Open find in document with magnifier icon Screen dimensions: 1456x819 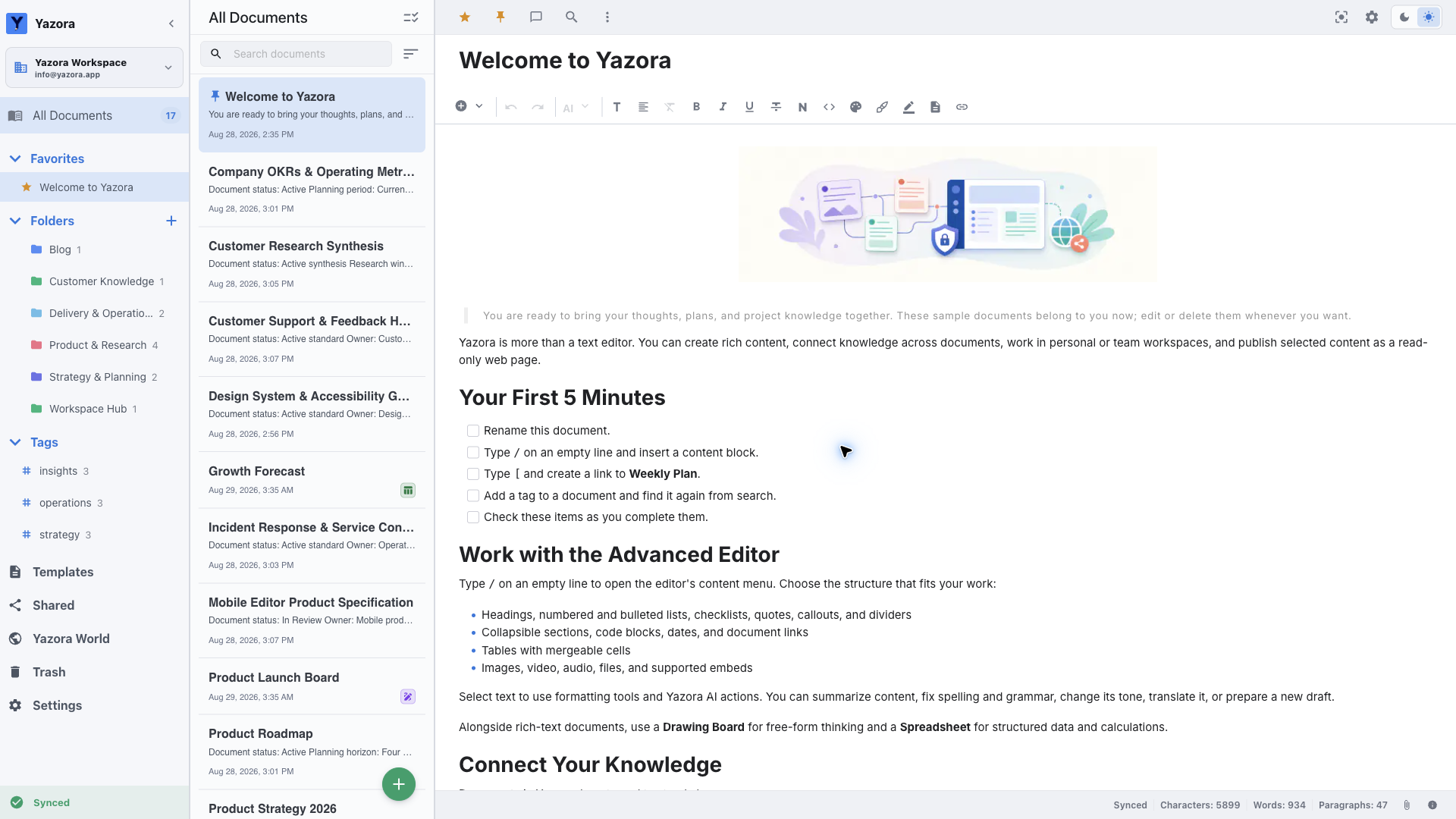click(x=572, y=17)
